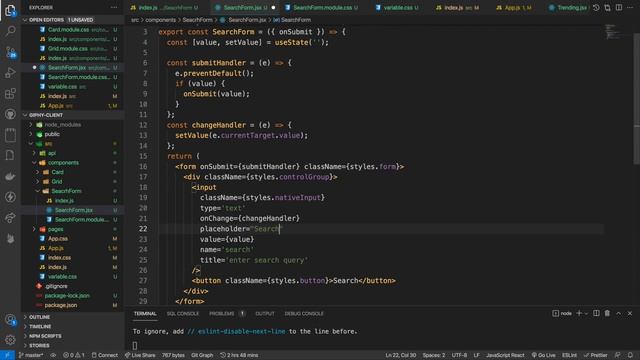
Task: Open the Debug Console panel tab
Action: click(304, 313)
